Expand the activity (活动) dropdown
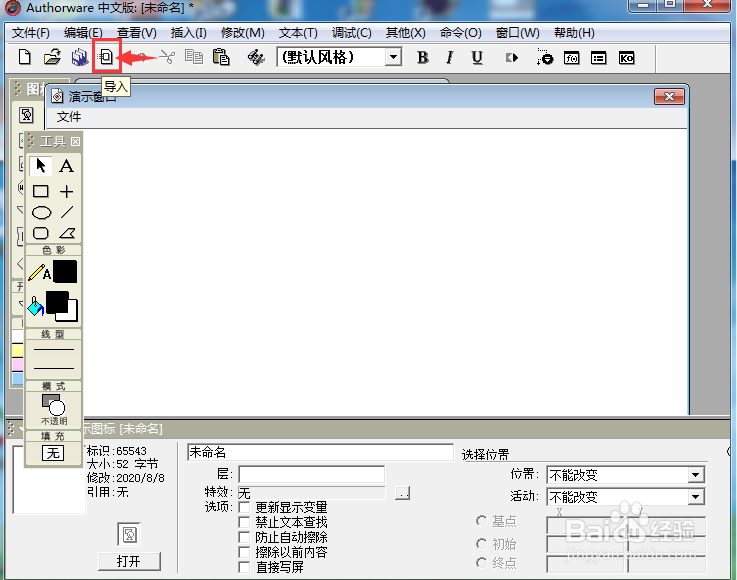The image size is (737, 580). 696,496
